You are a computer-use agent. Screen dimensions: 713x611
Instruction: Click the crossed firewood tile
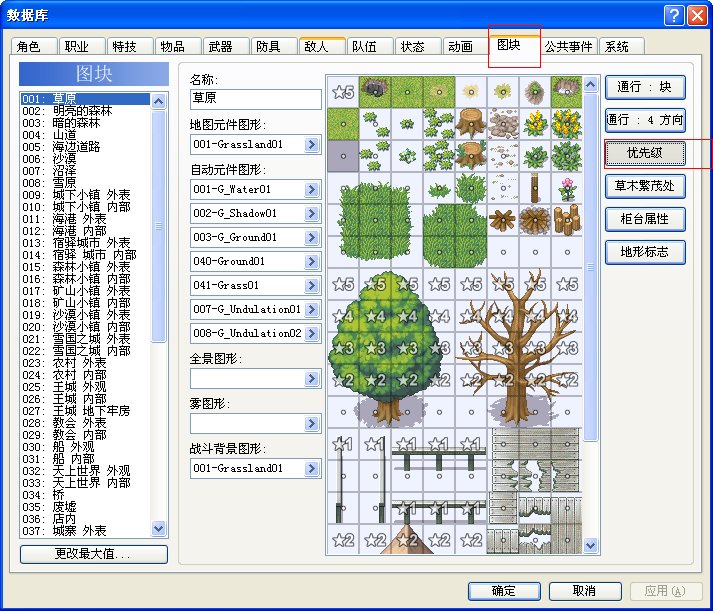coord(503,220)
